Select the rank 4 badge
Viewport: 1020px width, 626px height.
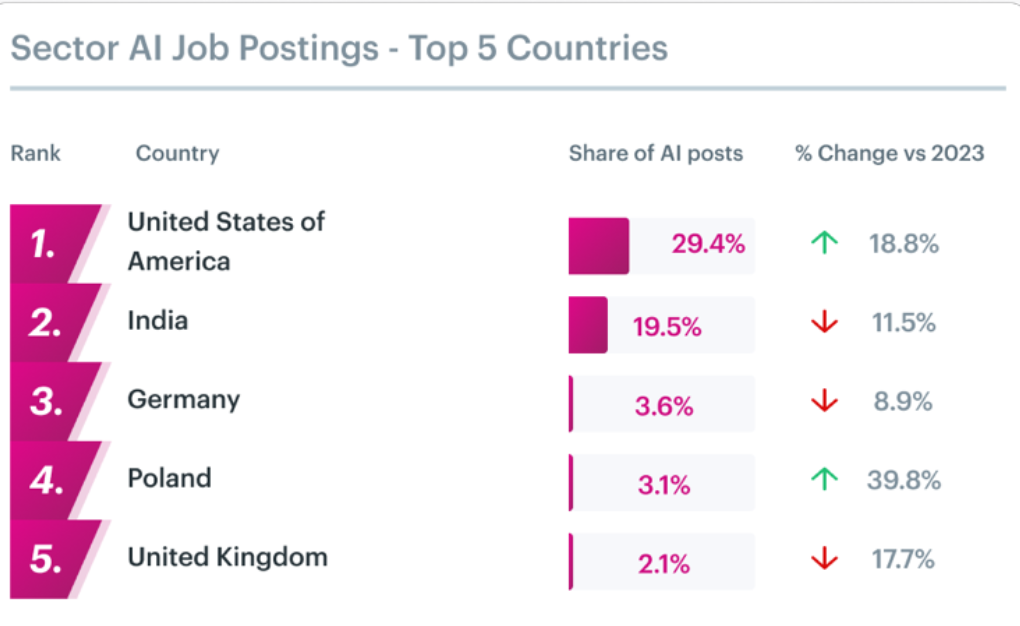coord(50,481)
